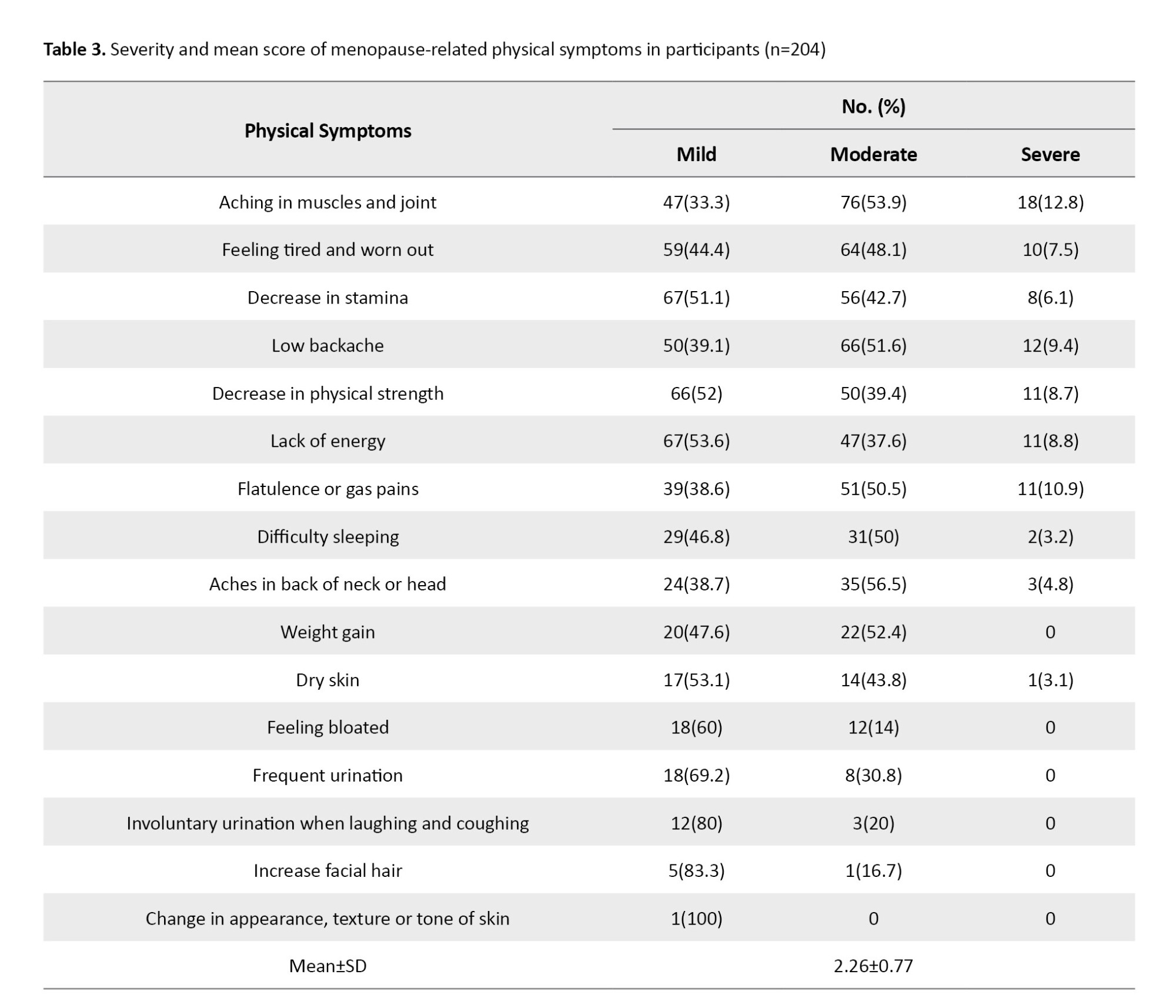Select the Decrease in physical strength row label
Viewport: 1176px width, 1008px height.
tap(328, 393)
